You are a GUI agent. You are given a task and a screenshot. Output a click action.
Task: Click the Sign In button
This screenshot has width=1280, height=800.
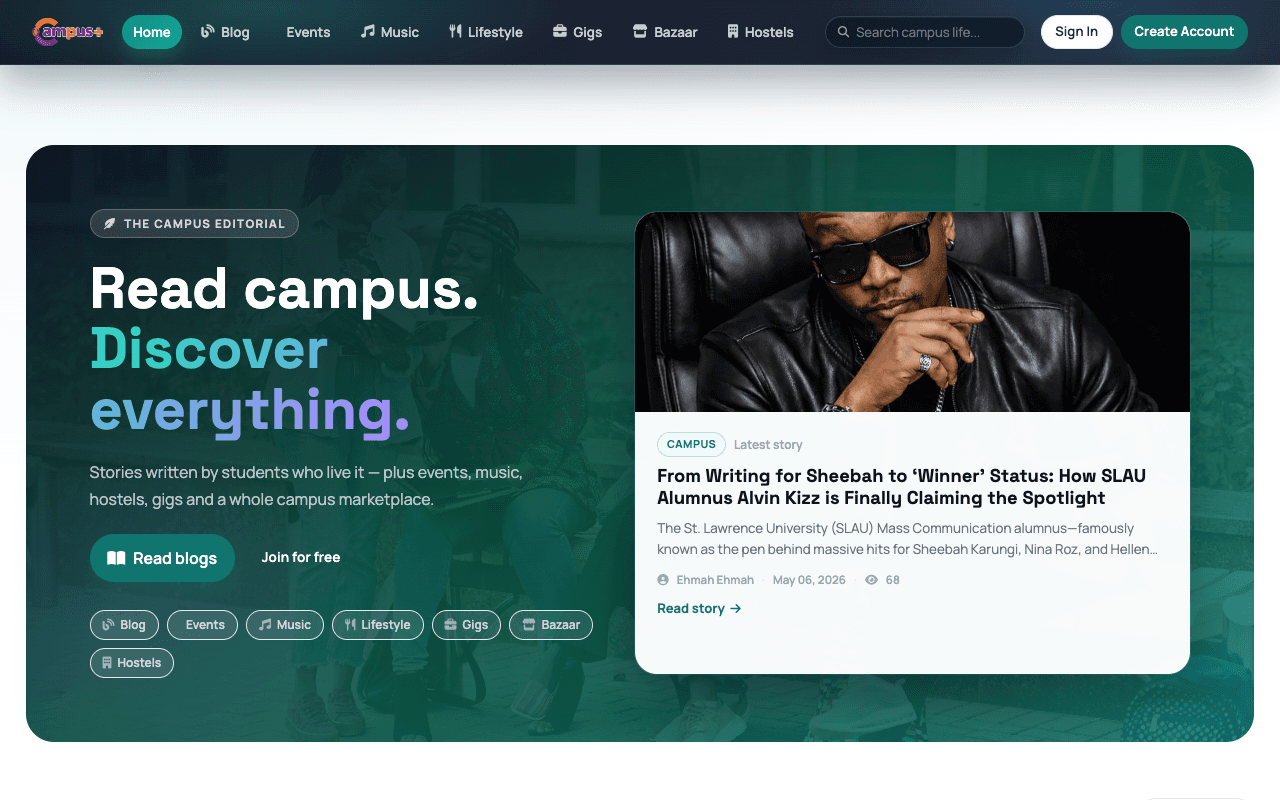click(1077, 32)
